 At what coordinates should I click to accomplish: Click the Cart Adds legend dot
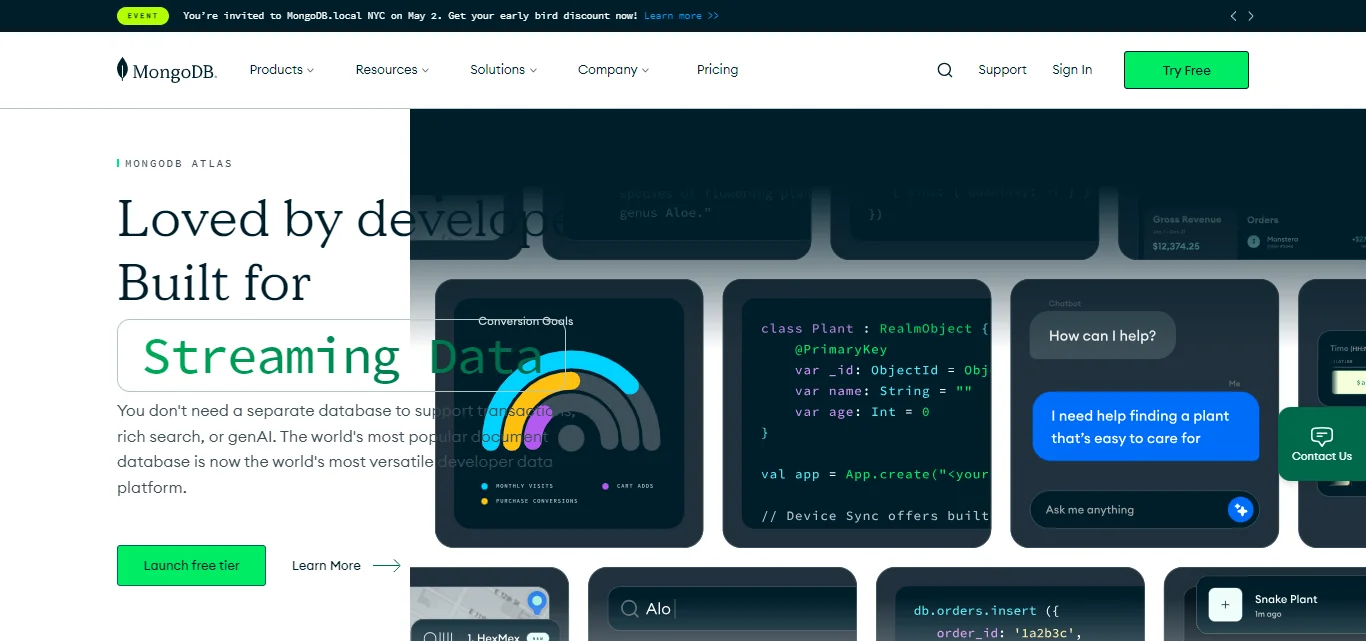click(606, 486)
